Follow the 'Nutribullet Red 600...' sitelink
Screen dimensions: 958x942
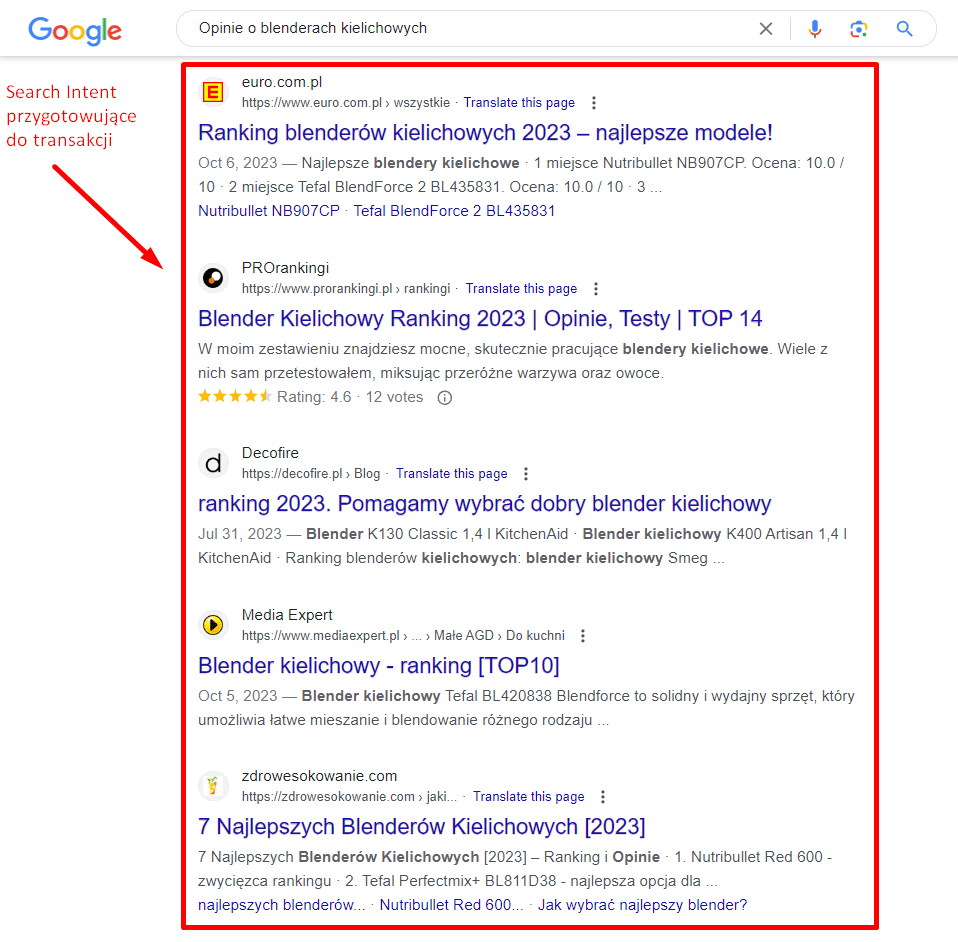[x=452, y=905]
